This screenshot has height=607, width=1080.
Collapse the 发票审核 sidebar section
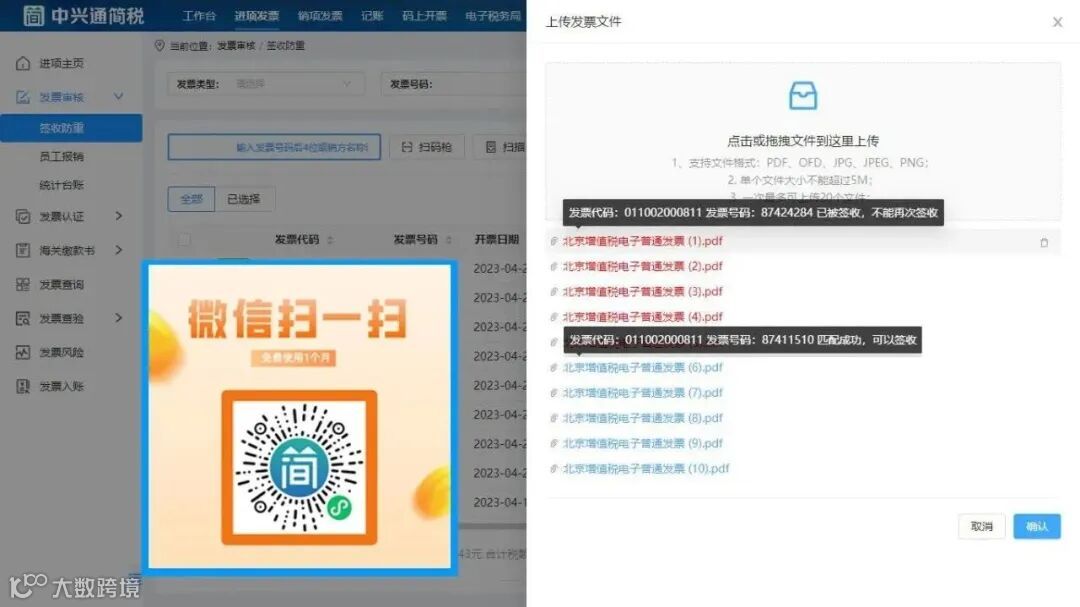118,96
